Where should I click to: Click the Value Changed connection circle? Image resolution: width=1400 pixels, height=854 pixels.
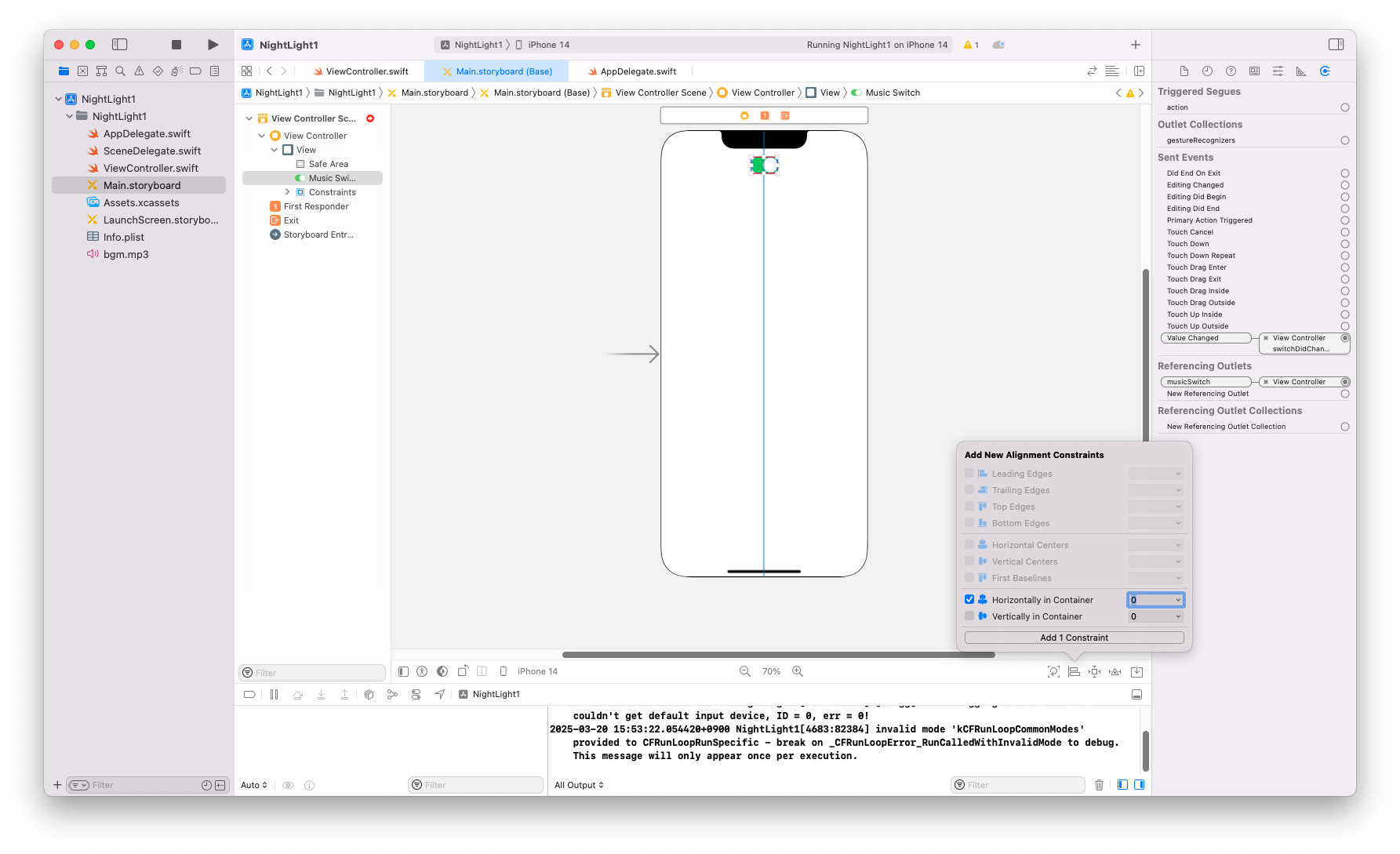(1345, 338)
